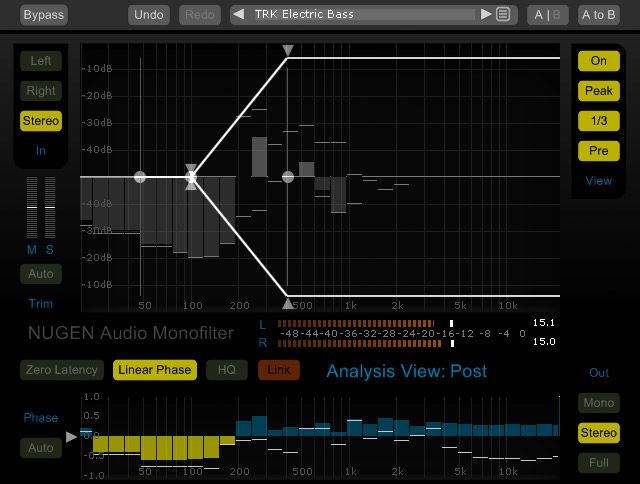Toggle the A | B comparison button
This screenshot has width=640, height=484.
[548, 15]
